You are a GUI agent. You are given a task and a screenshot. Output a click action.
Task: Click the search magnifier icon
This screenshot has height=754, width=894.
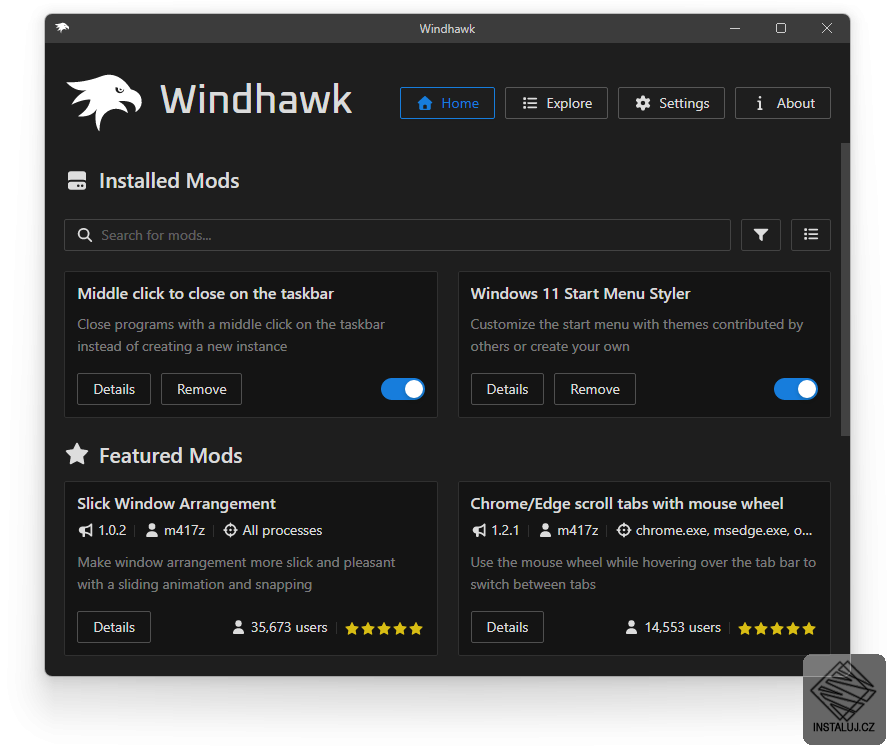coord(85,235)
